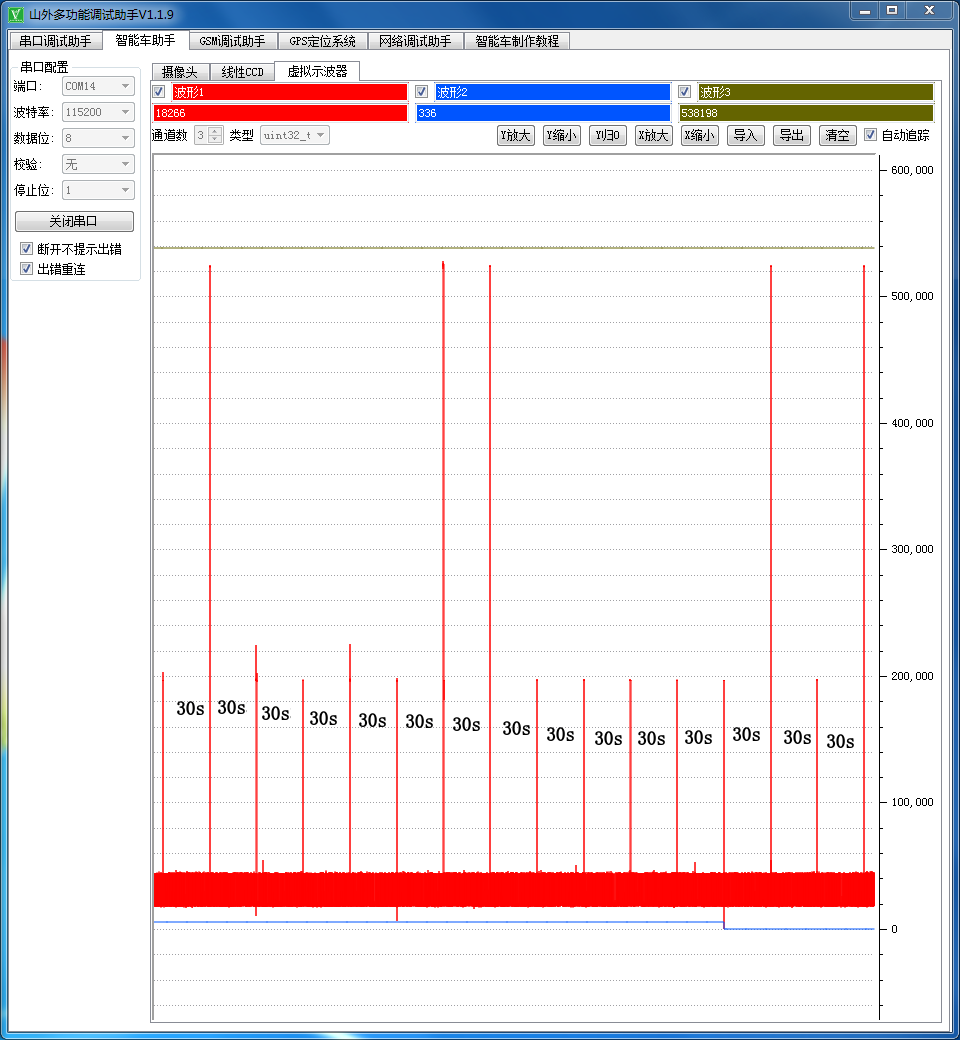Click the 600,000 axis label
Image resolution: width=960 pixels, height=1040 pixels.
pos(912,170)
